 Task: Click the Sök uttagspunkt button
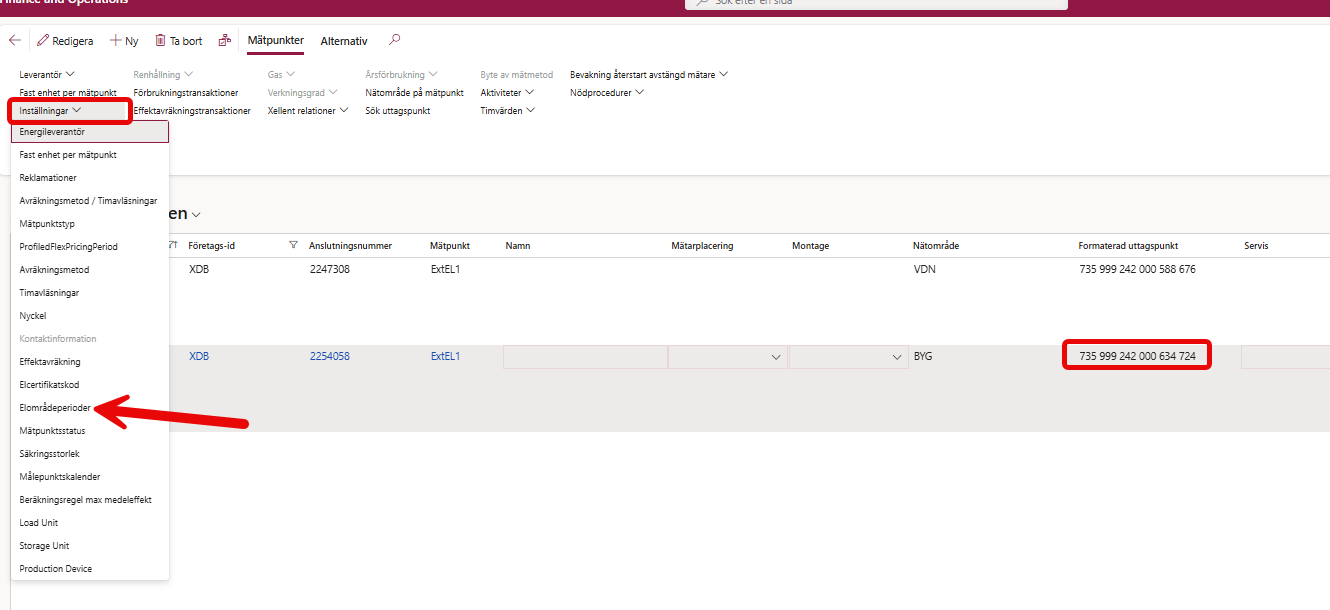click(x=397, y=111)
